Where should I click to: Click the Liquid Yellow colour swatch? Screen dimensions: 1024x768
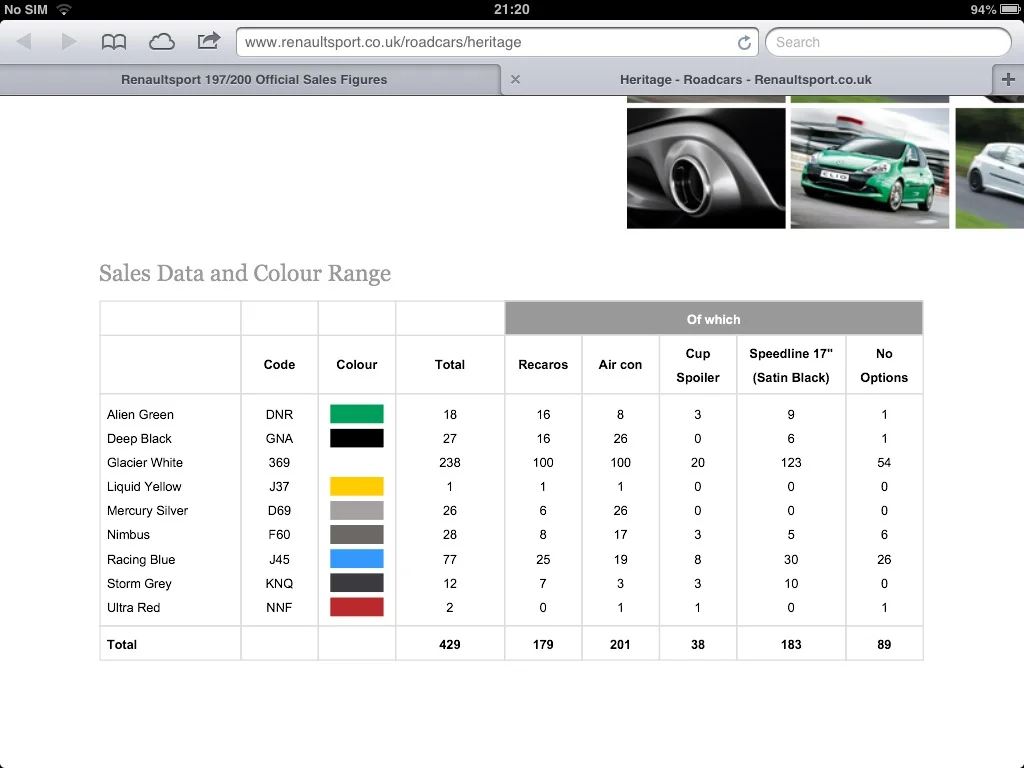point(357,487)
